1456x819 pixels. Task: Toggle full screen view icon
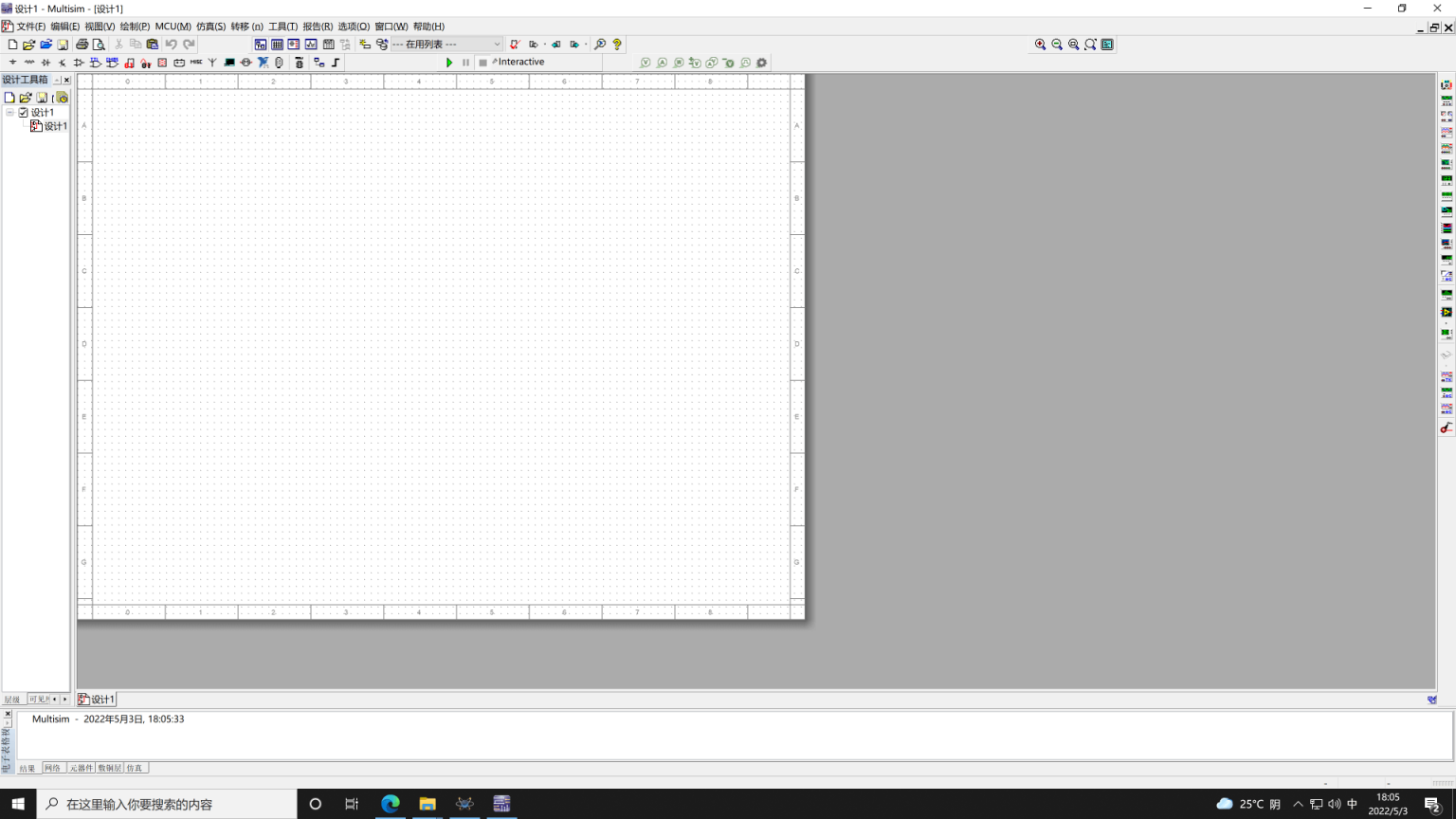1107,45
